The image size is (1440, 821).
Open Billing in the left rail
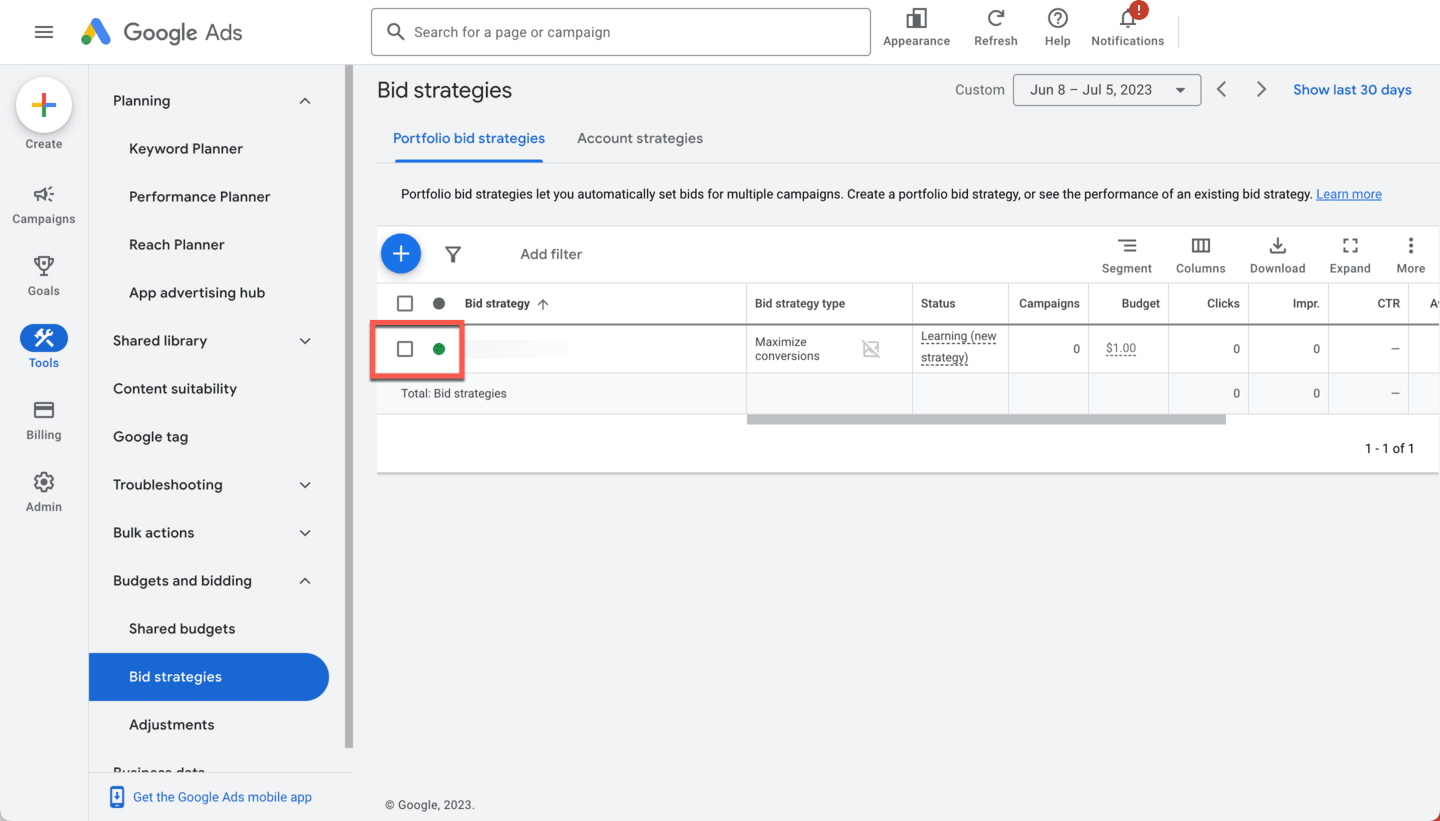tap(44, 420)
